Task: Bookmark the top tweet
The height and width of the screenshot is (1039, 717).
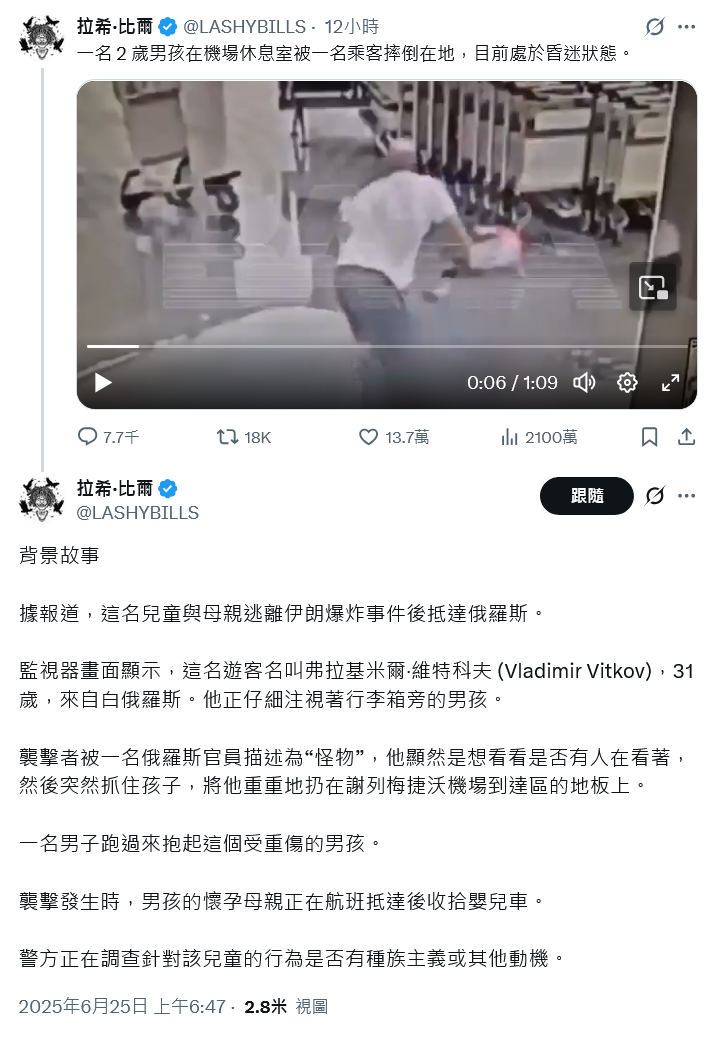Action: point(649,437)
